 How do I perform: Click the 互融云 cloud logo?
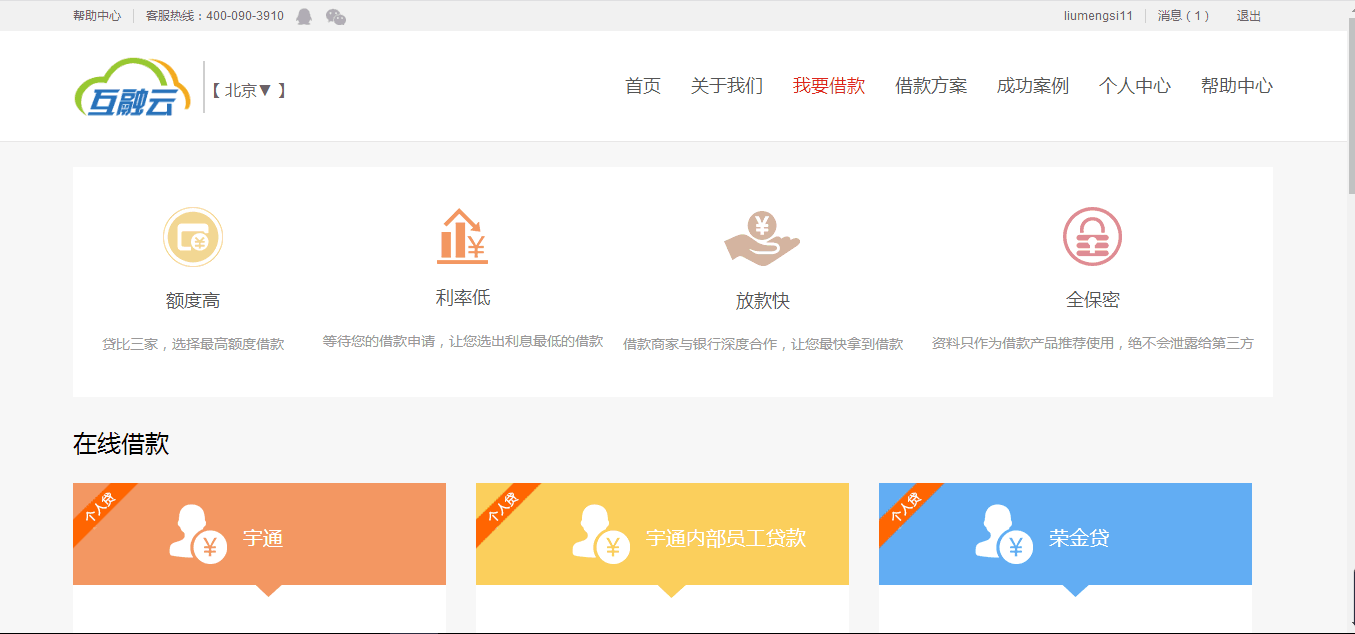(132, 87)
